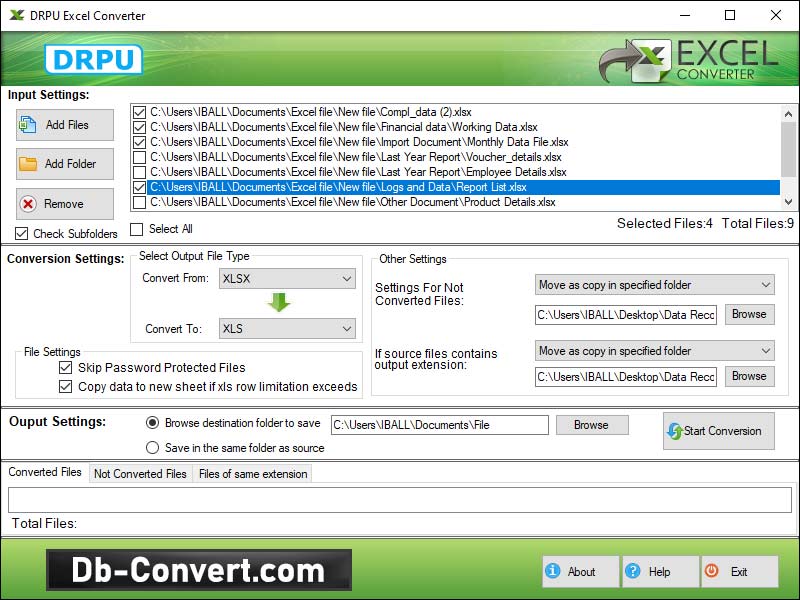The height and width of the screenshot is (600, 800).
Task: Toggle the Check Subfolders checkbox
Action: coord(22,234)
